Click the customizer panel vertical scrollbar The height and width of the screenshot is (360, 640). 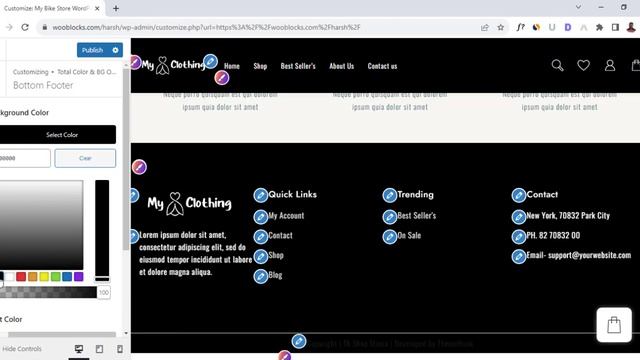pos(126,159)
